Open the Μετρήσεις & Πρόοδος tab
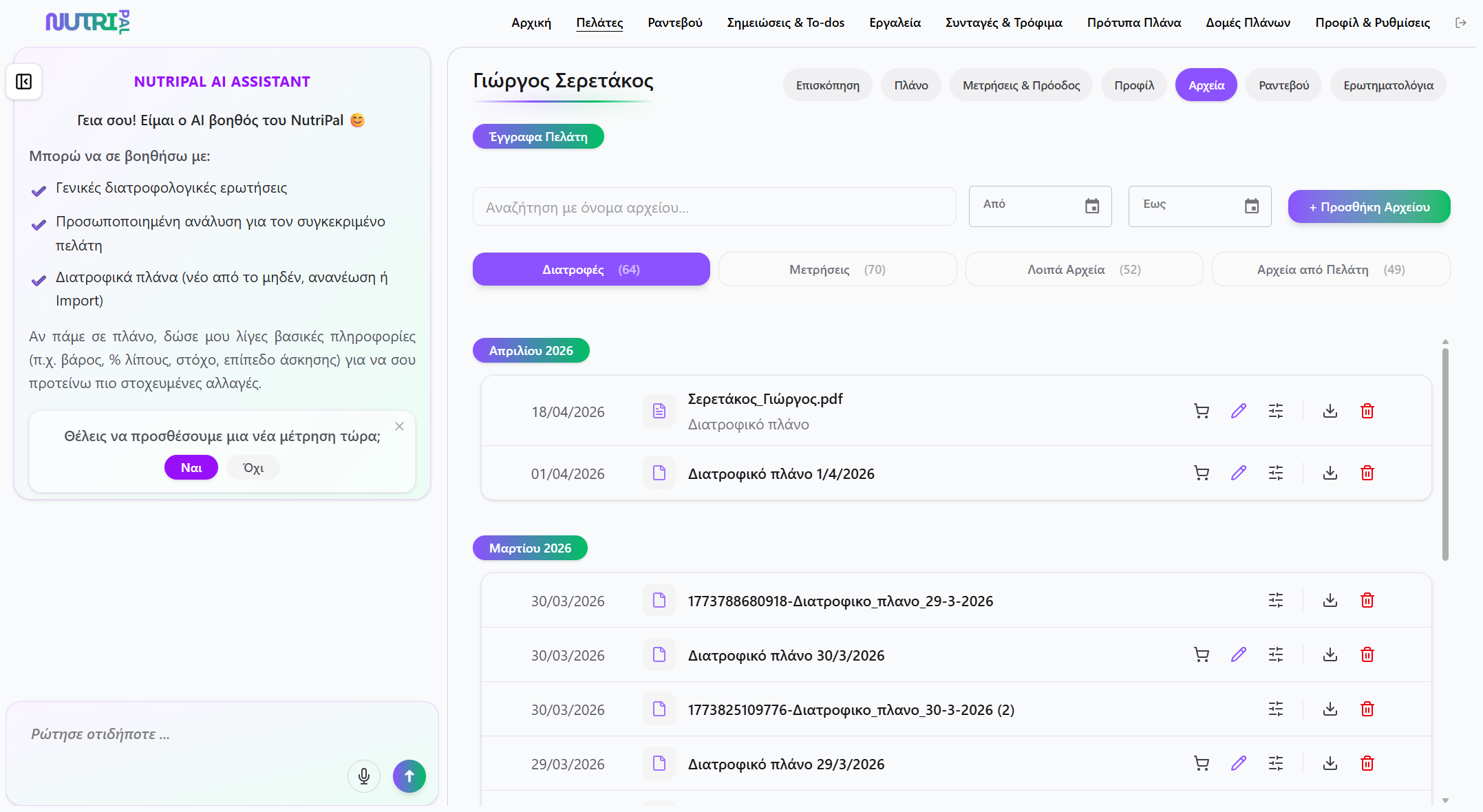The width and height of the screenshot is (1483, 812). (1021, 85)
